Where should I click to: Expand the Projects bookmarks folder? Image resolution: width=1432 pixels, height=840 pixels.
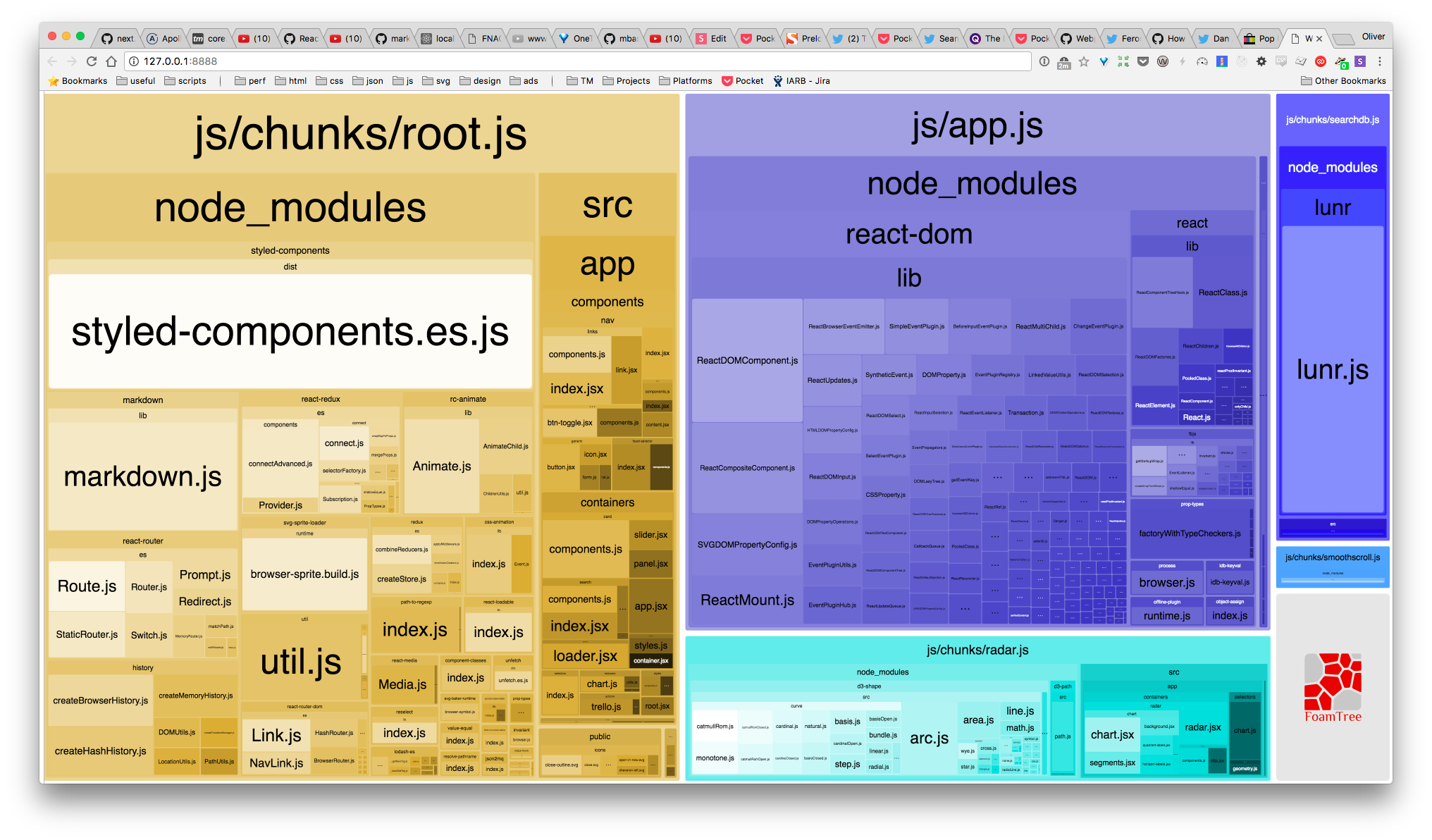click(626, 81)
